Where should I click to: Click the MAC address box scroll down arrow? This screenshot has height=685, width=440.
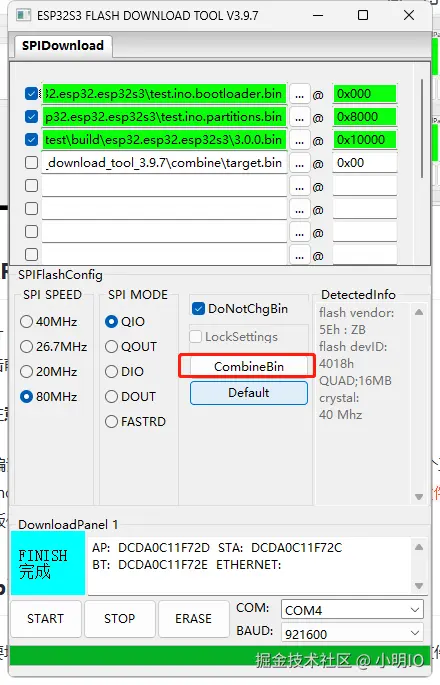(419, 585)
